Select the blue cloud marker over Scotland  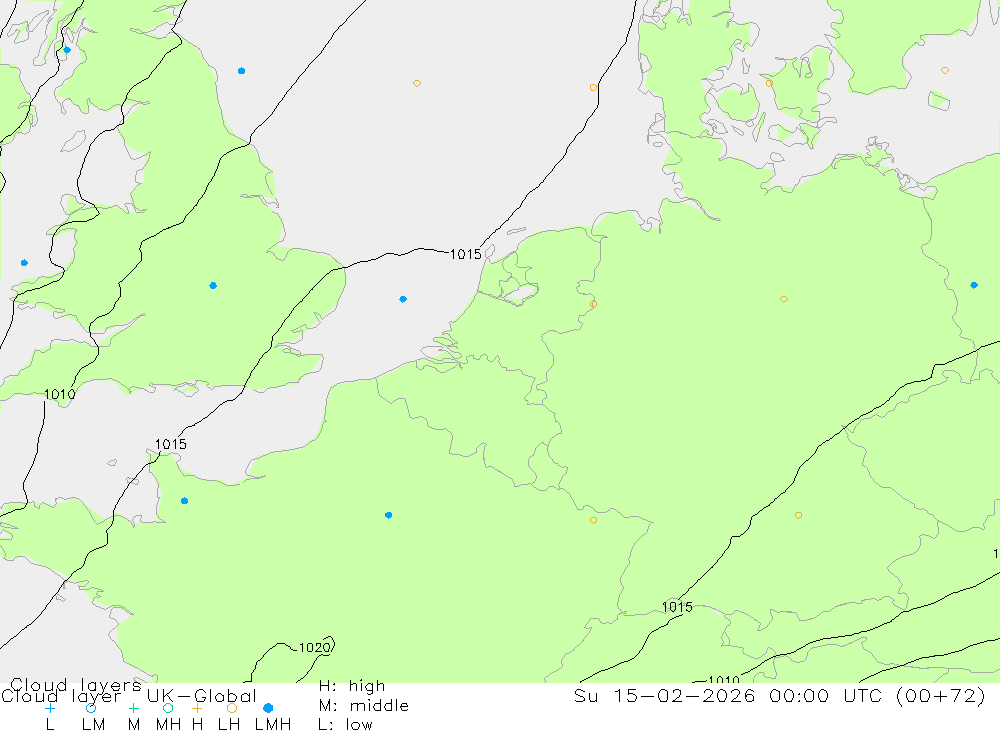click(67, 50)
